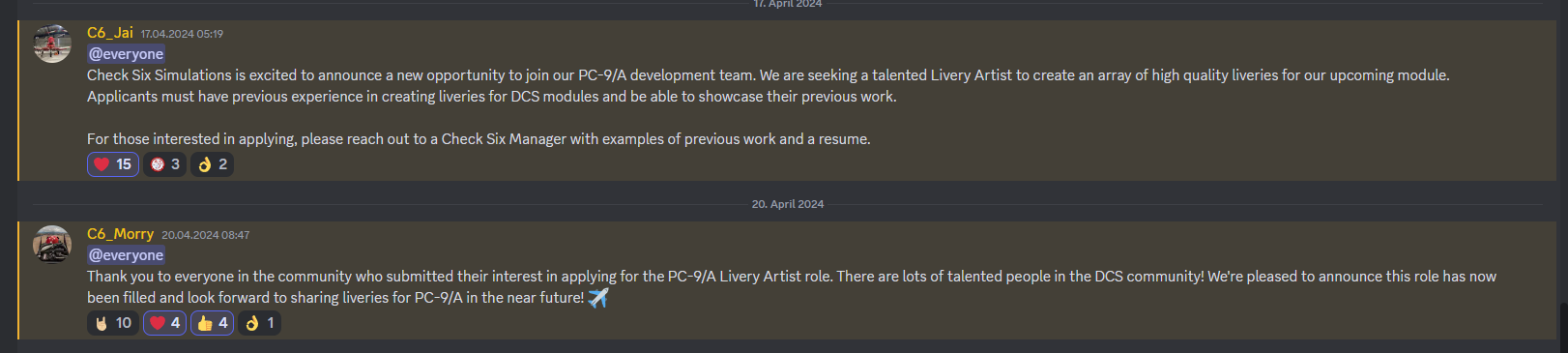
Task: Open C6_Jai's avatar profile picture
Action: pyautogui.click(x=52, y=44)
